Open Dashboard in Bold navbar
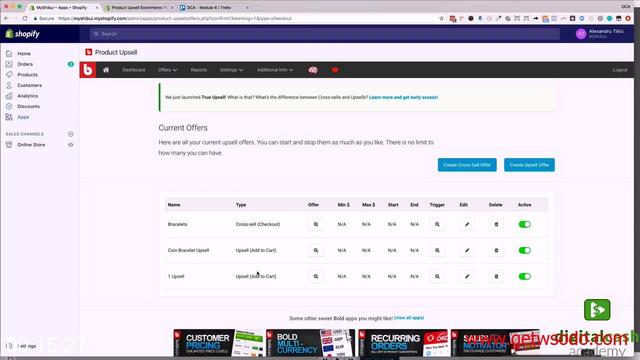This screenshot has width=640, height=360. pyautogui.click(x=133, y=70)
